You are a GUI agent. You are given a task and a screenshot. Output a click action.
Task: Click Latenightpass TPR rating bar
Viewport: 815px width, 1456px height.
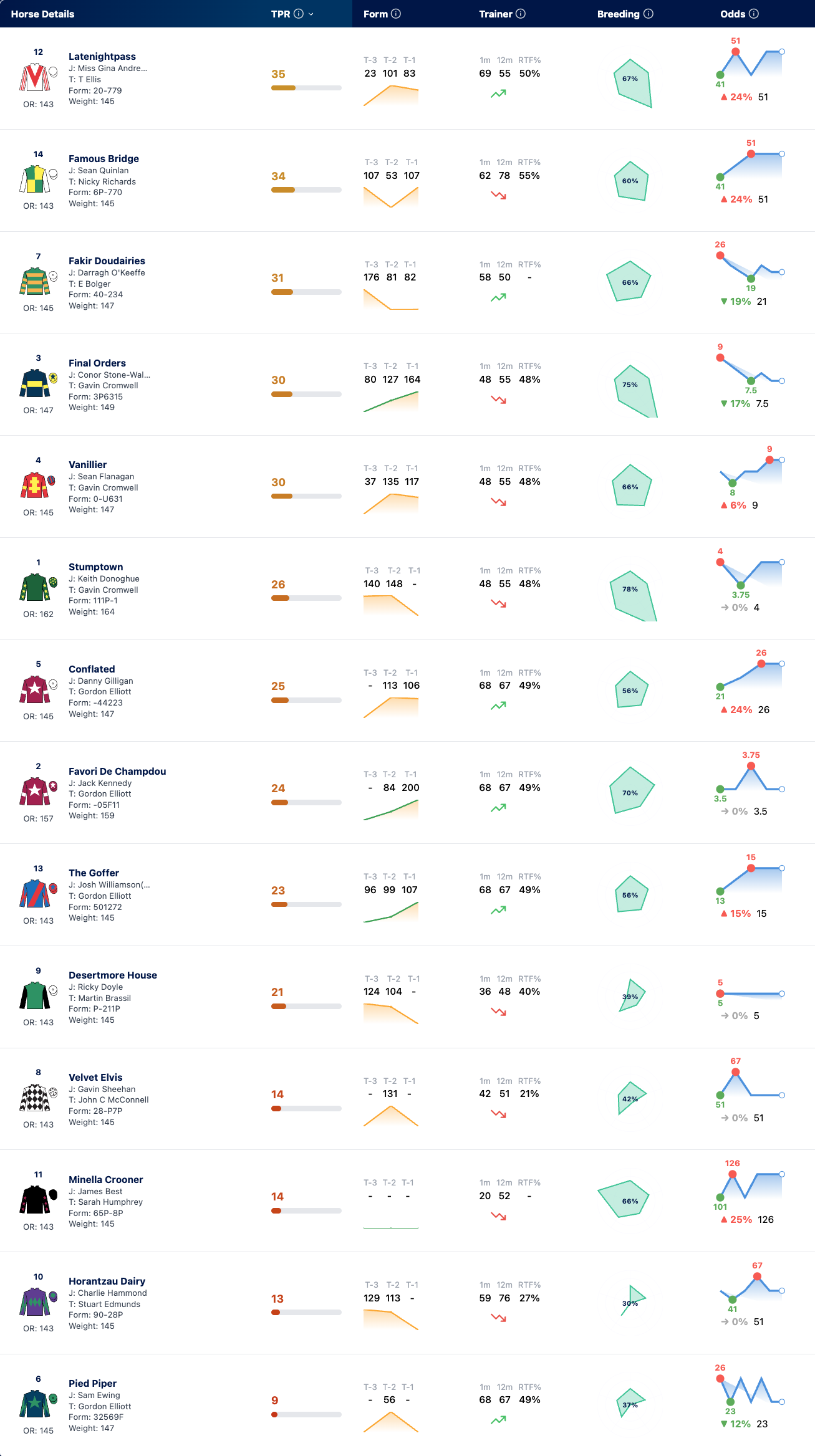(306, 88)
